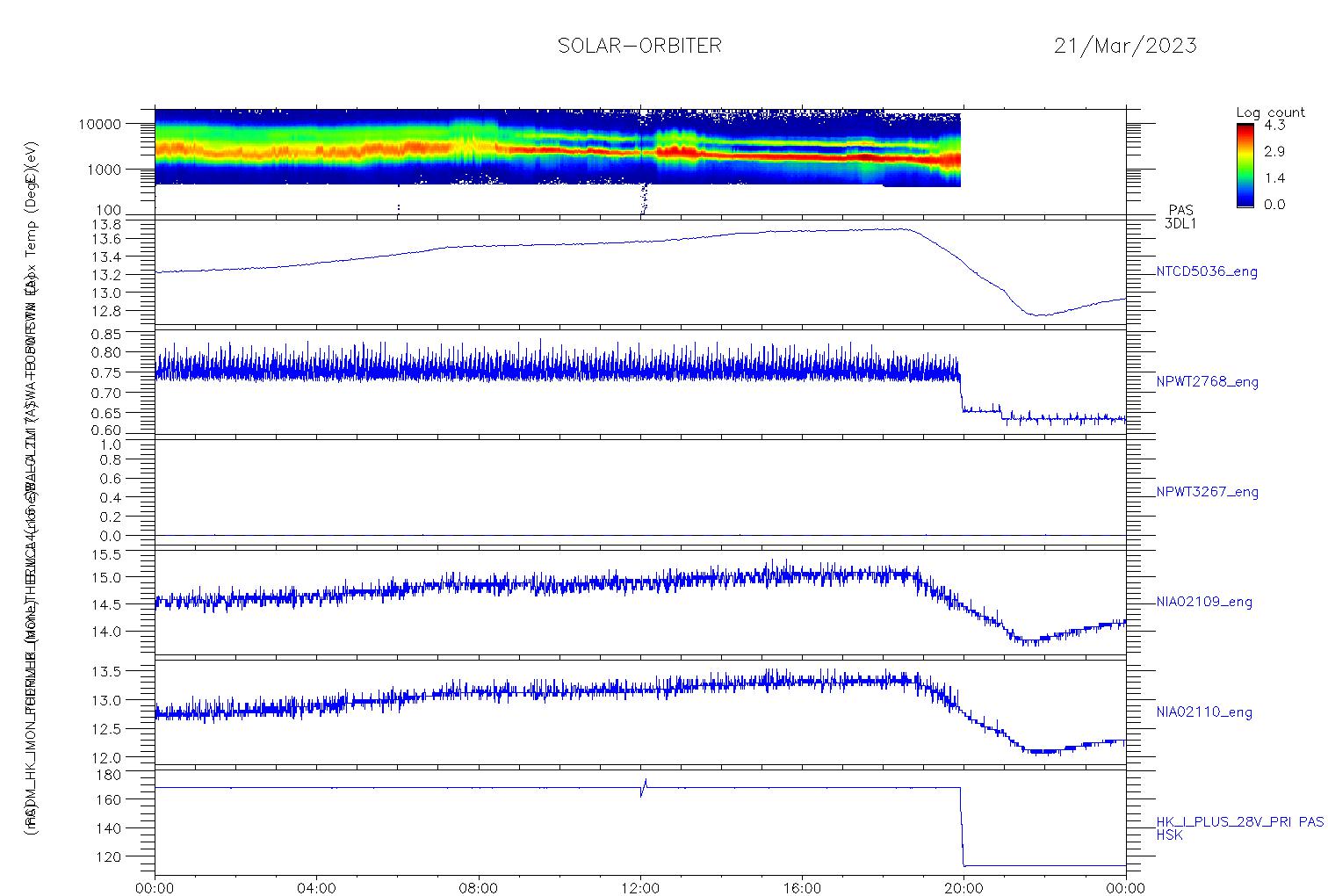The image size is (1328, 896).
Task: Click the Log count legend label
Action: point(1270,112)
